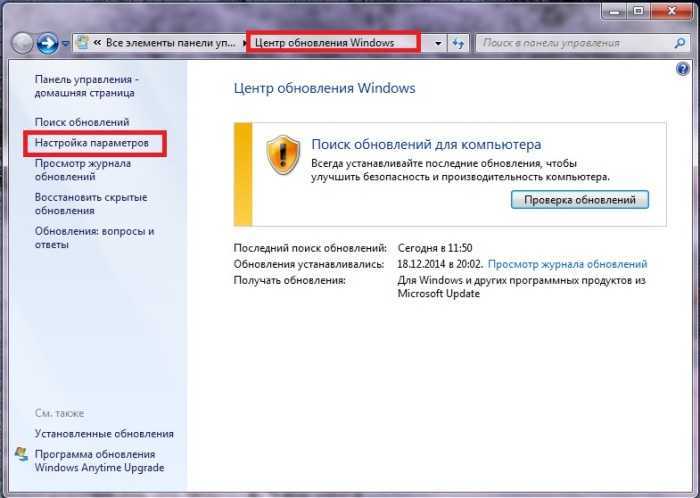Viewport: 700px width, 498px height.
Task: Open the inline 'Просмотр журнала обновлений' link after date
Action: tap(567, 264)
